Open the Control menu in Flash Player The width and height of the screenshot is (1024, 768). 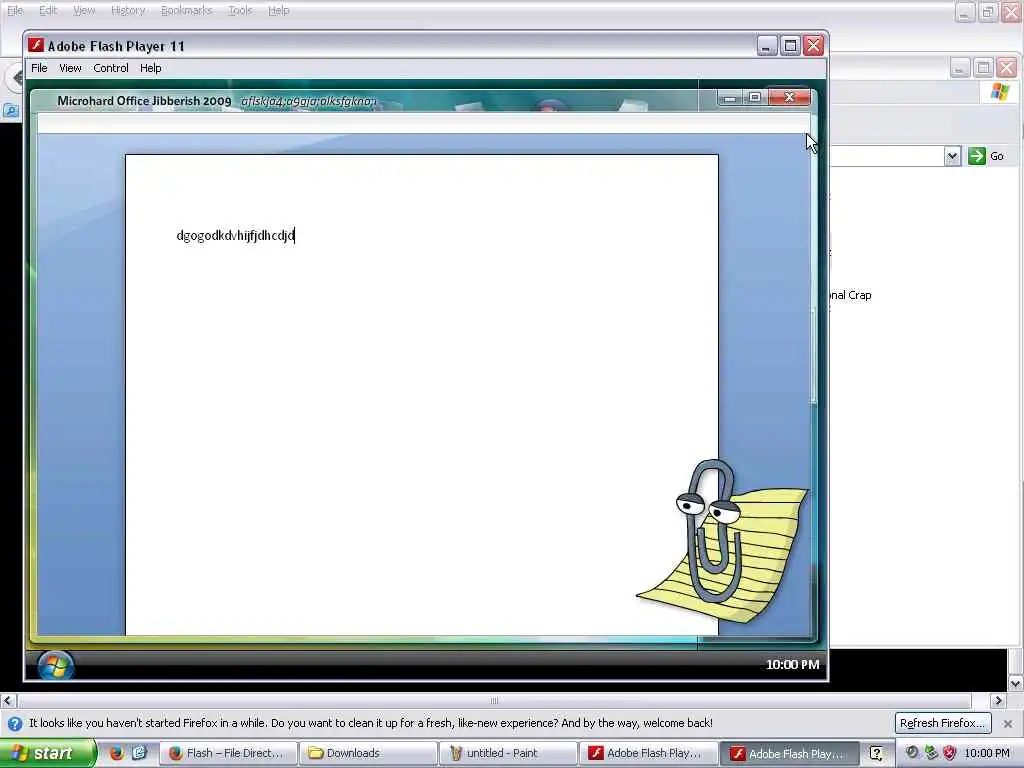[111, 68]
